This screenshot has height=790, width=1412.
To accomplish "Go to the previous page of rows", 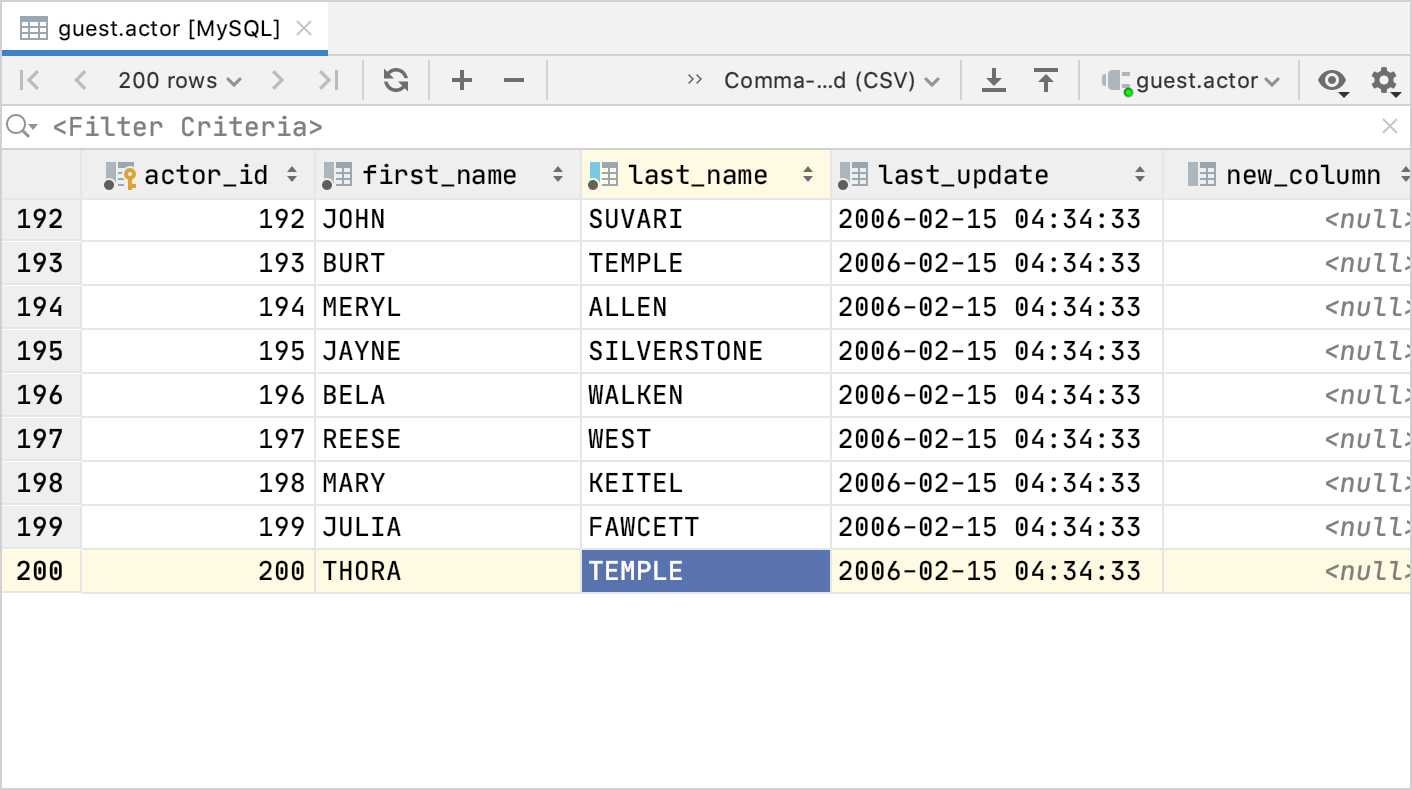I will (x=80, y=80).
